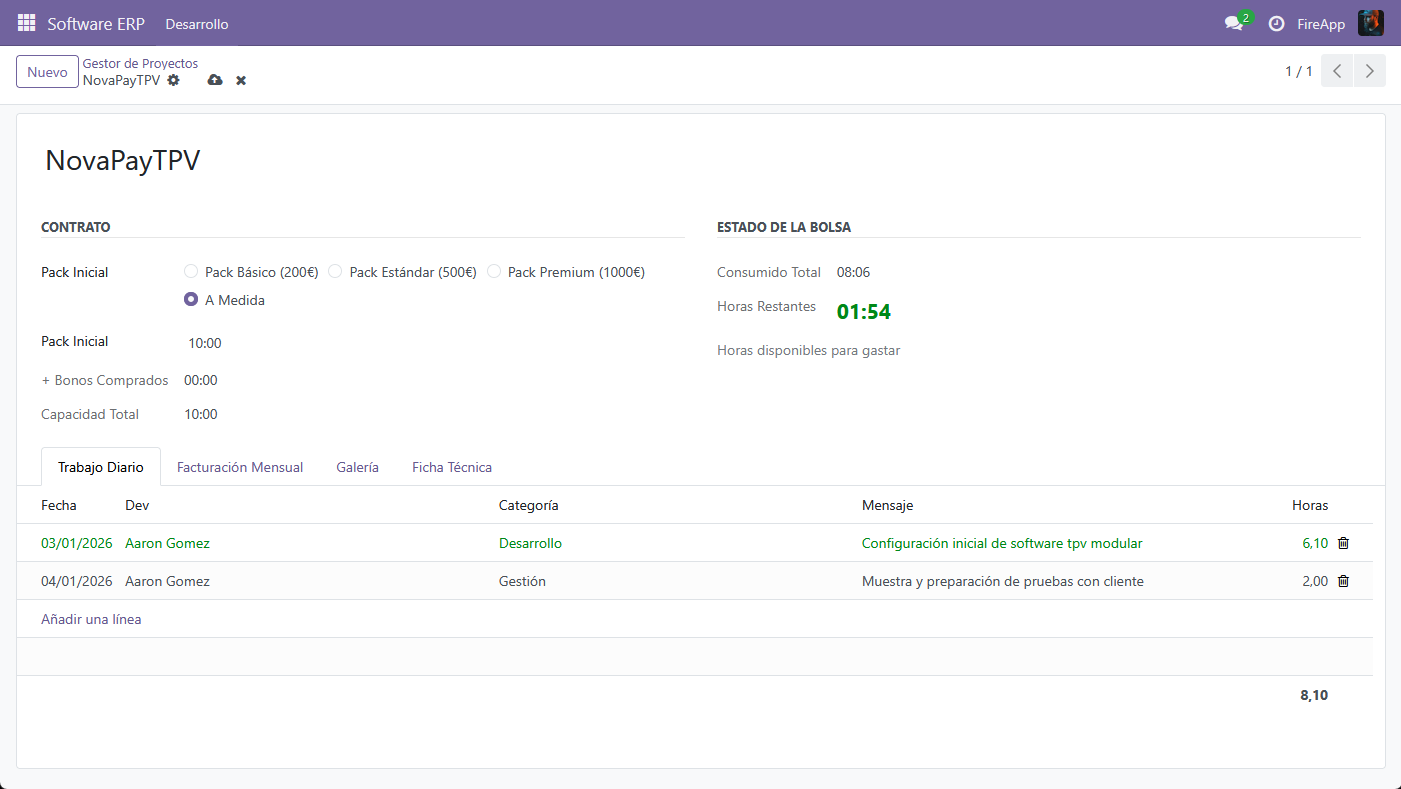Switch to the Ficha Técnica tab

(452, 467)
